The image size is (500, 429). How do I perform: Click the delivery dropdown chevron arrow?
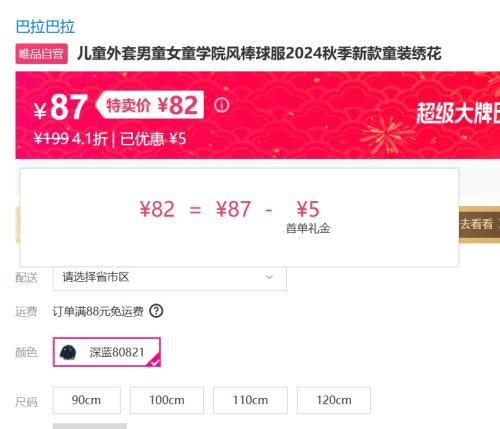269,277
